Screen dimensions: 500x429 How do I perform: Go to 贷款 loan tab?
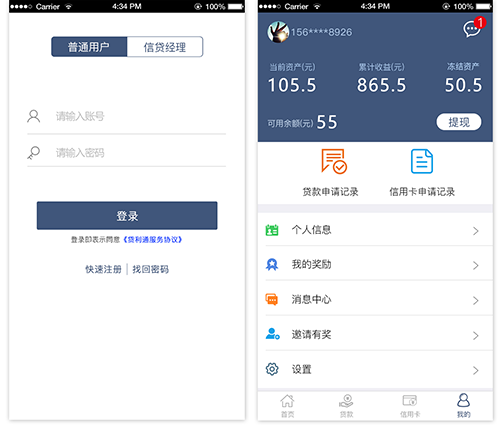pyautogui.click(x=346, y=405)
